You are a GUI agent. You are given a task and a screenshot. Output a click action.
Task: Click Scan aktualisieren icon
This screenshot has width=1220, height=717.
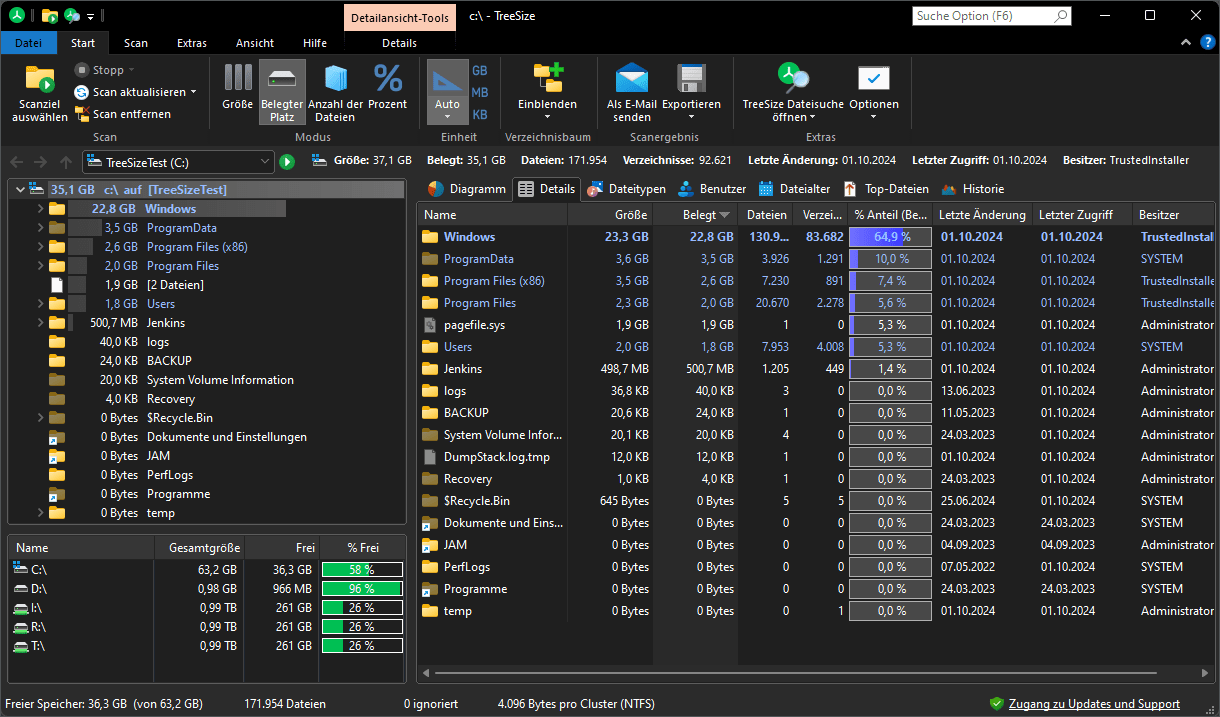click(82, 92)
